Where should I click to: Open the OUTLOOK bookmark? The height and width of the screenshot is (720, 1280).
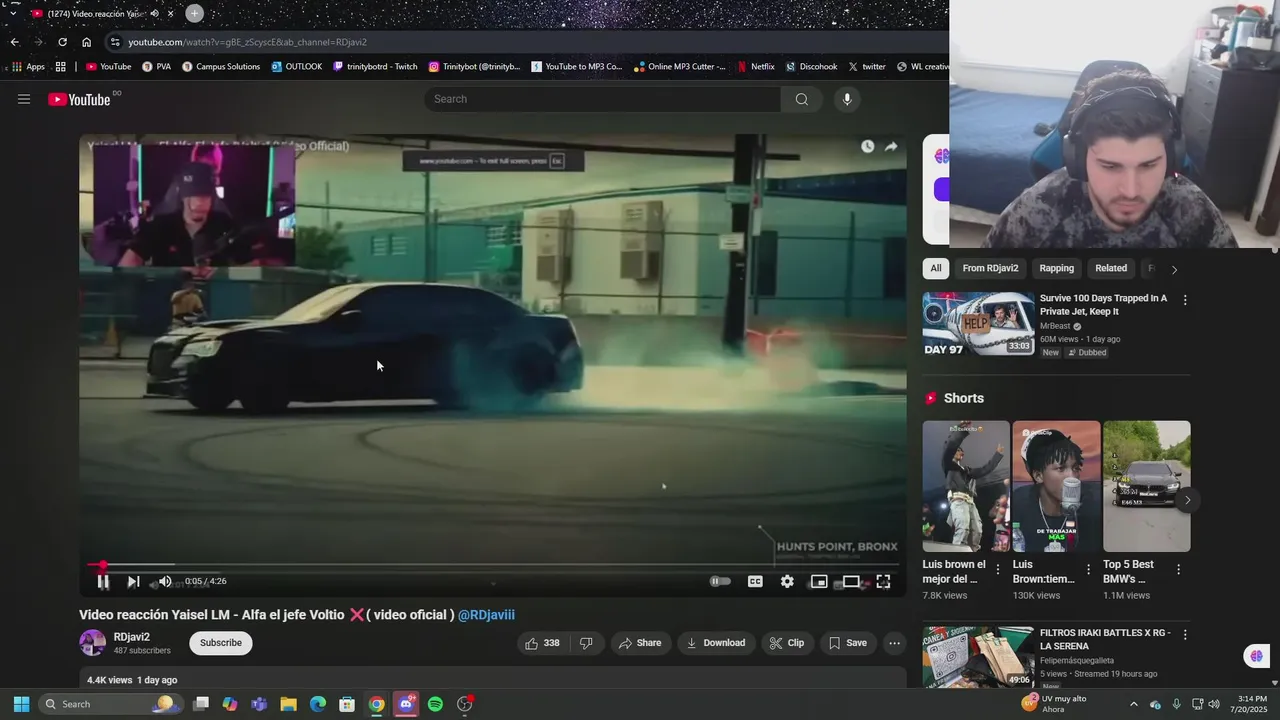297,67
